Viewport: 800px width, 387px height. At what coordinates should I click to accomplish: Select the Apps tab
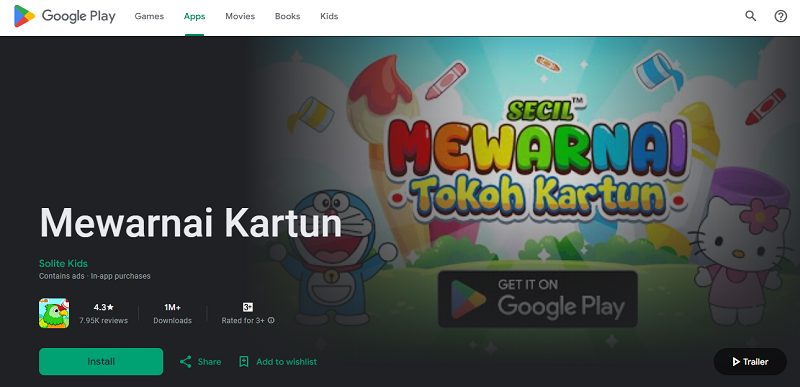tap(194, 16)
